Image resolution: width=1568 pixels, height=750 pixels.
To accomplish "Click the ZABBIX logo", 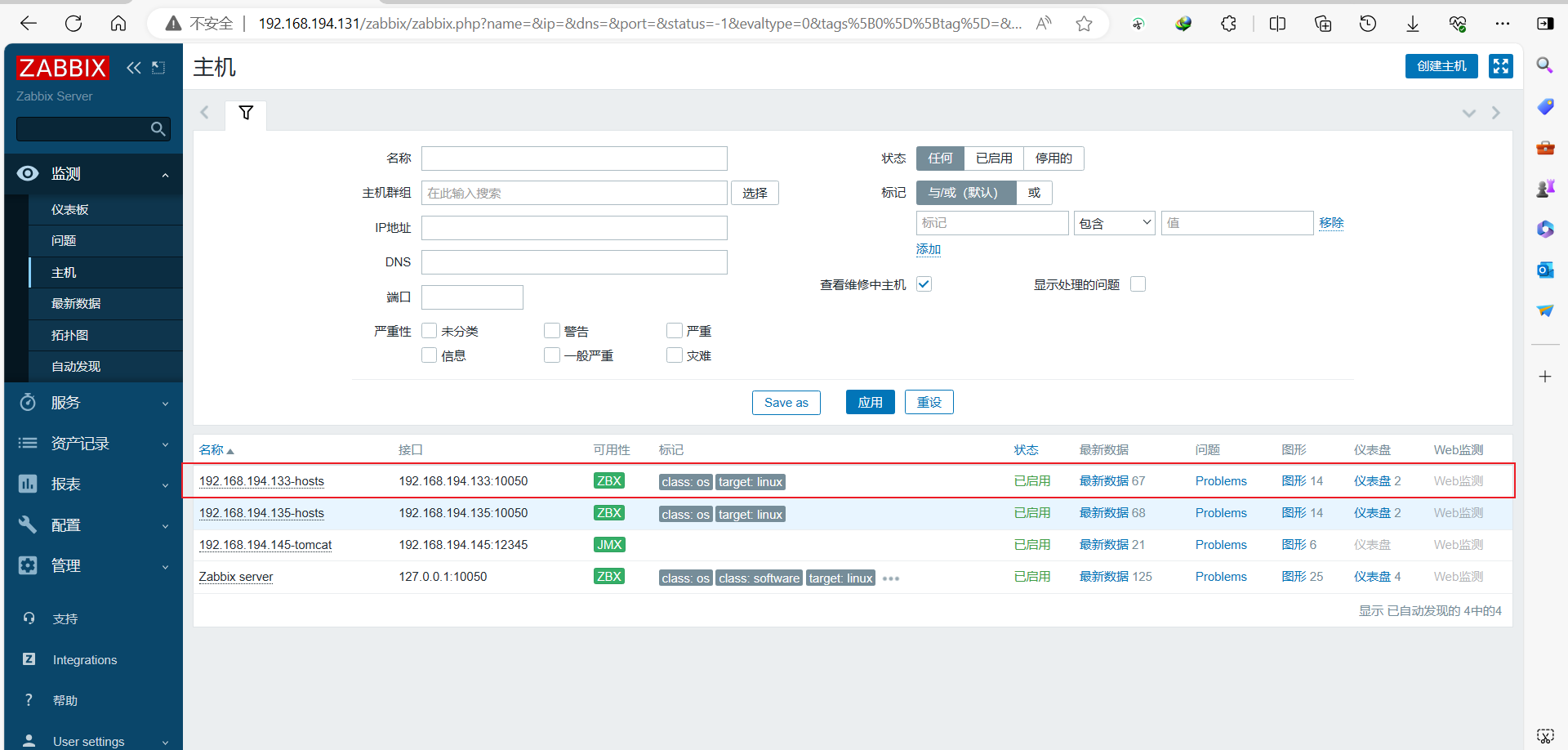I will click(x=62, y=67).
